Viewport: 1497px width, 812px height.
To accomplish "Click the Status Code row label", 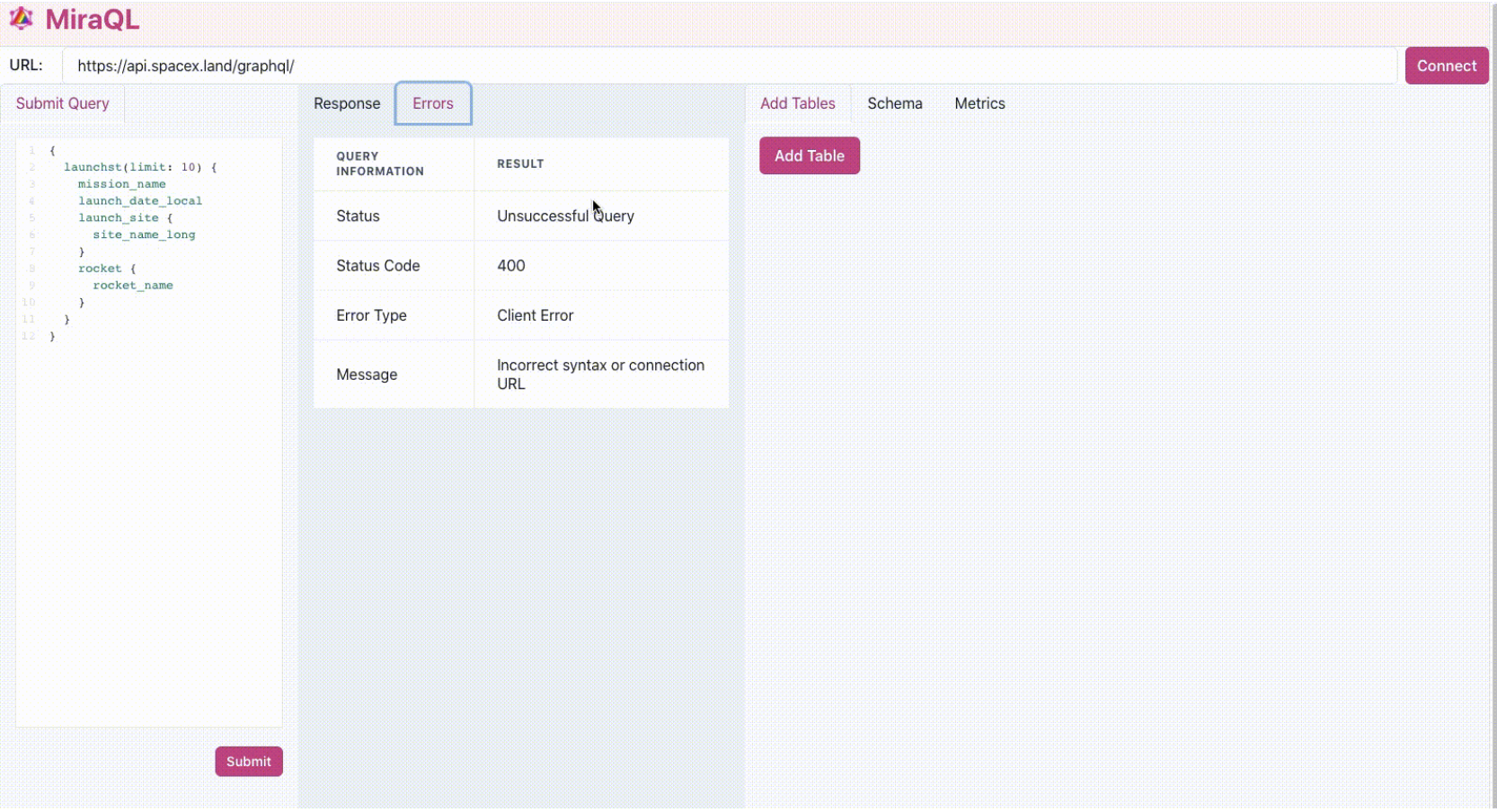I will [377, 266].
